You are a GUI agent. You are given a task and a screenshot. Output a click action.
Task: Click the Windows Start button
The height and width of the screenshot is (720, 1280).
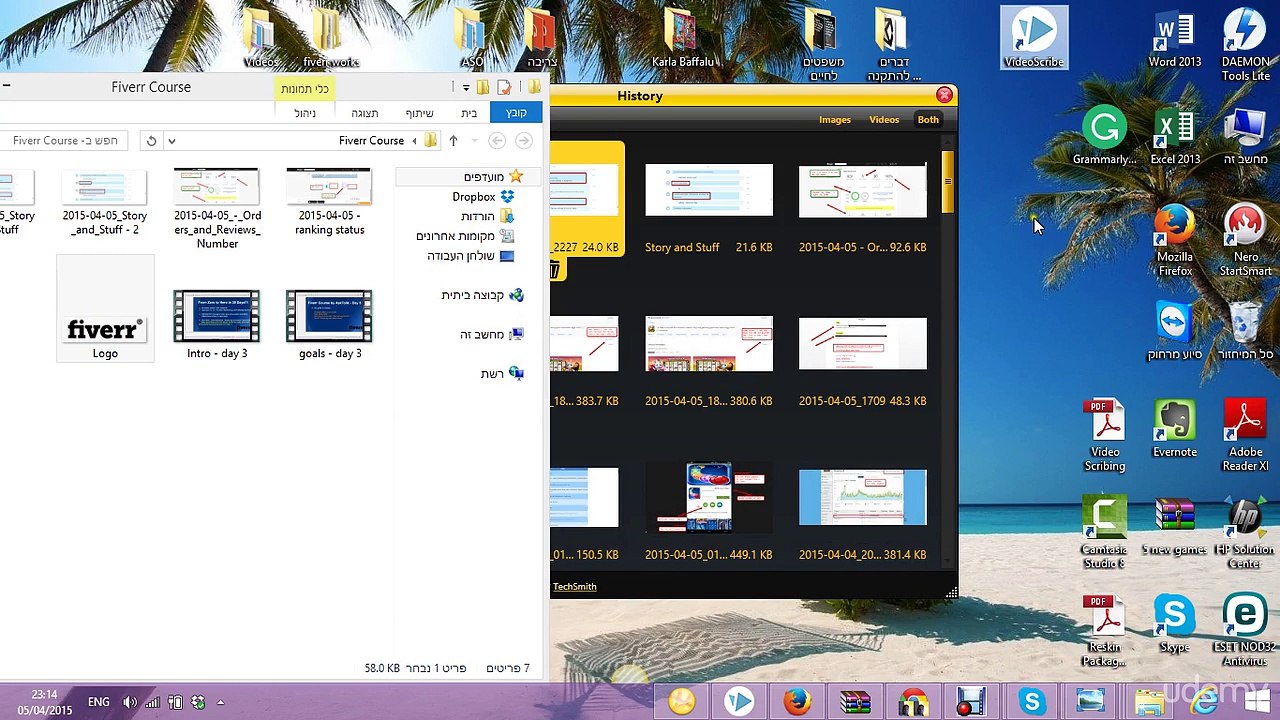(x=1256, y=702)
